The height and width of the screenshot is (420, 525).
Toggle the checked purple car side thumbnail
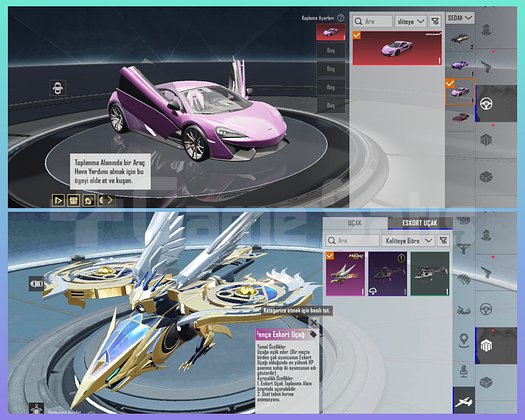pyautogui.click(x=460, y=91)
